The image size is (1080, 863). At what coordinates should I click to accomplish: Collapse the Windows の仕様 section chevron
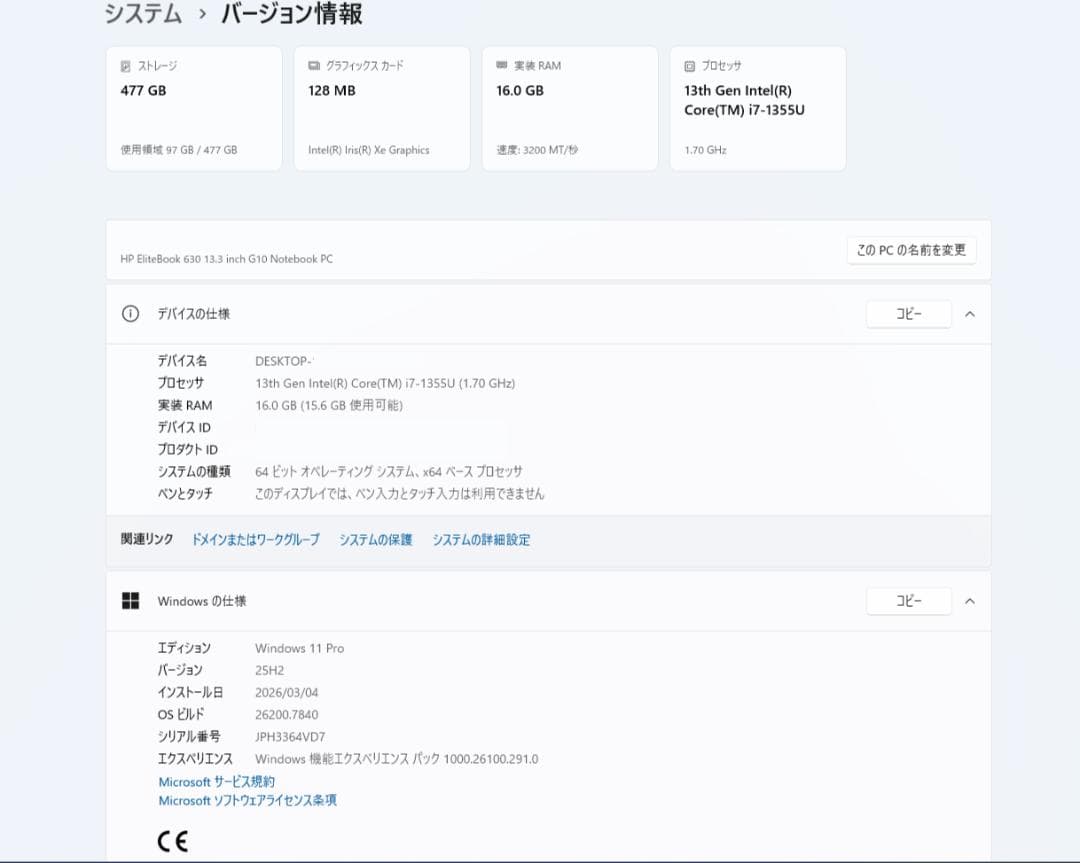click(x=970, y=601)
